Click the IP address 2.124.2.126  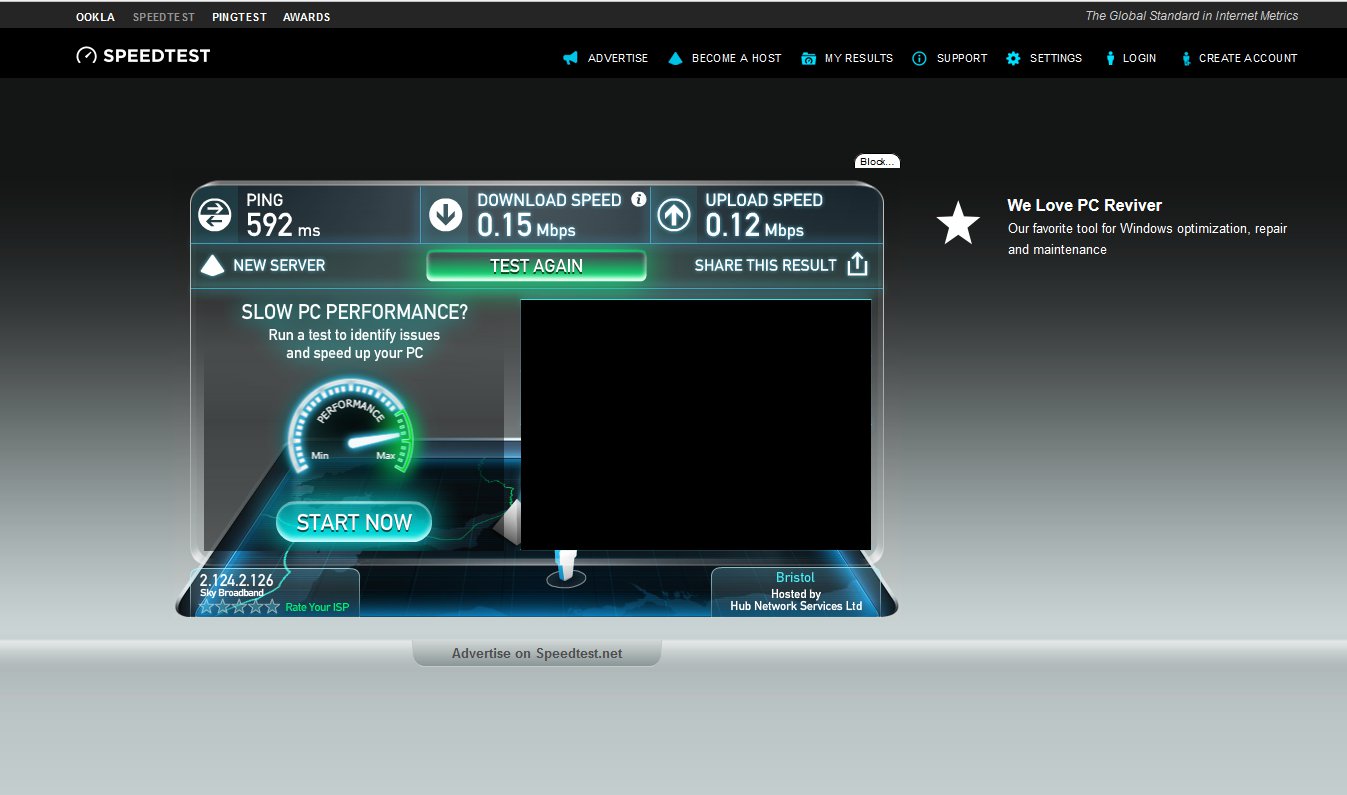(236, 580)
